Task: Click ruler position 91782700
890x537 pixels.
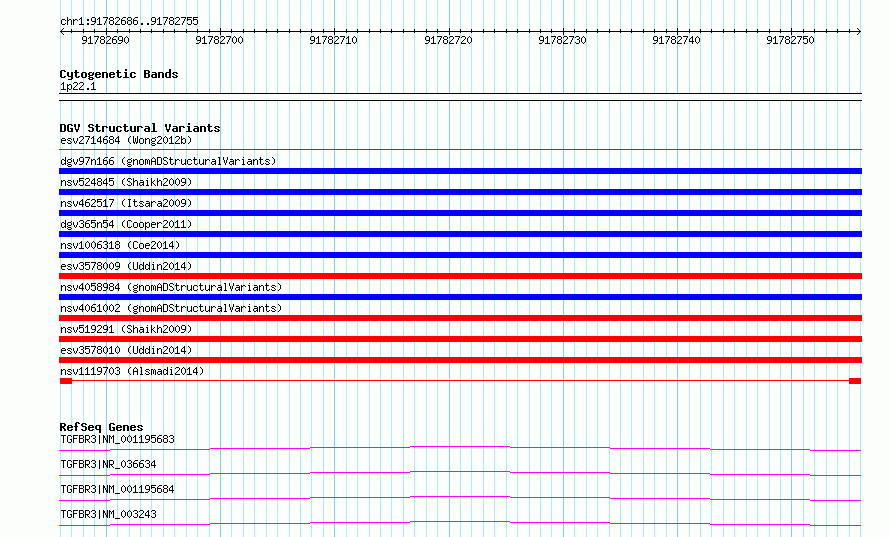Action: tap(219, 40)
